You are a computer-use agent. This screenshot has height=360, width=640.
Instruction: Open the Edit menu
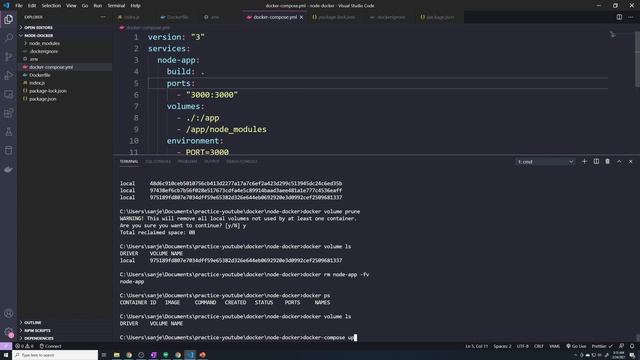pyautogui.click(x=32, y=6)
